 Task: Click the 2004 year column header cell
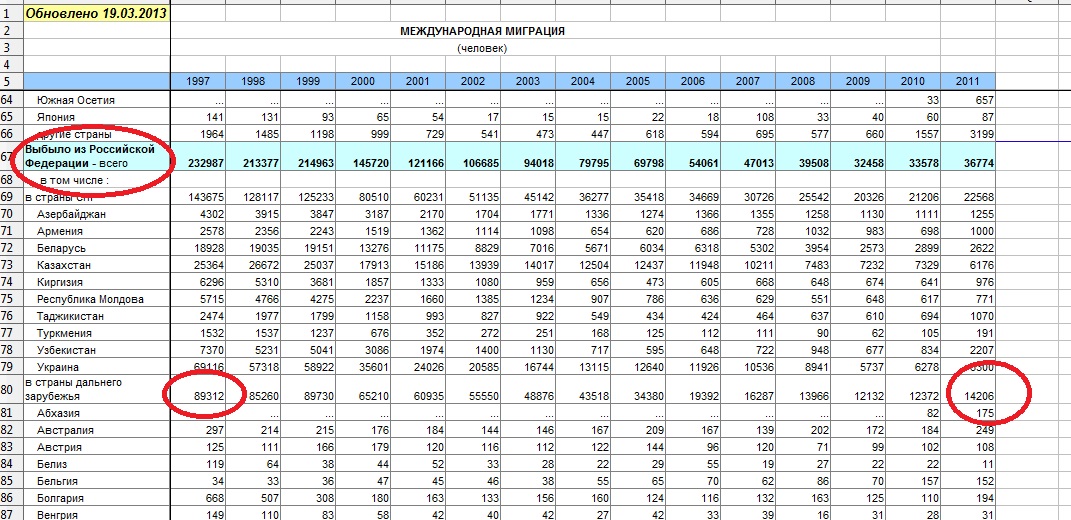tap(582, 81)
